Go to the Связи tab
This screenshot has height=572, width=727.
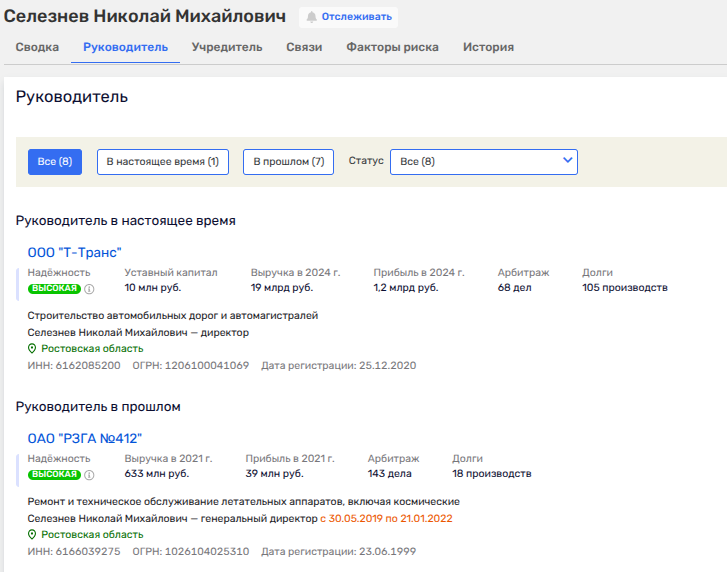[304, 47]
